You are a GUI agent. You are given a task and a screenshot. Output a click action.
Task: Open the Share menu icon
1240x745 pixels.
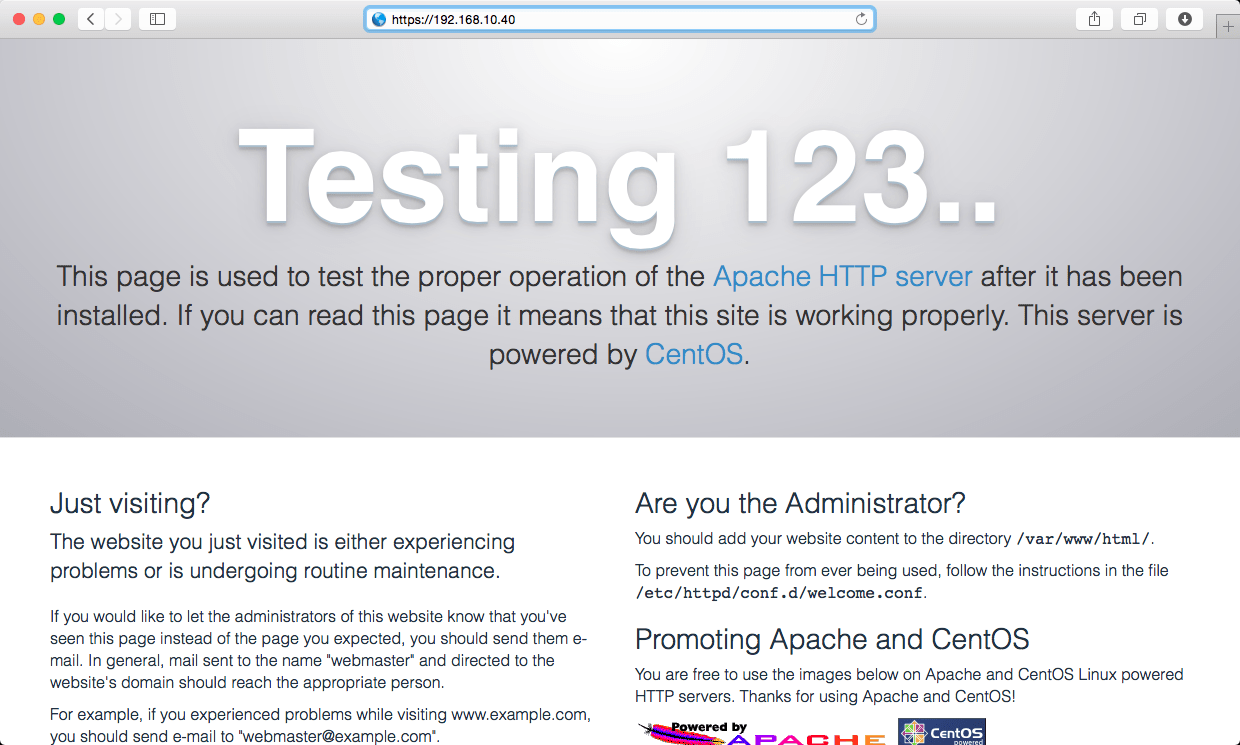(1095, 19)
